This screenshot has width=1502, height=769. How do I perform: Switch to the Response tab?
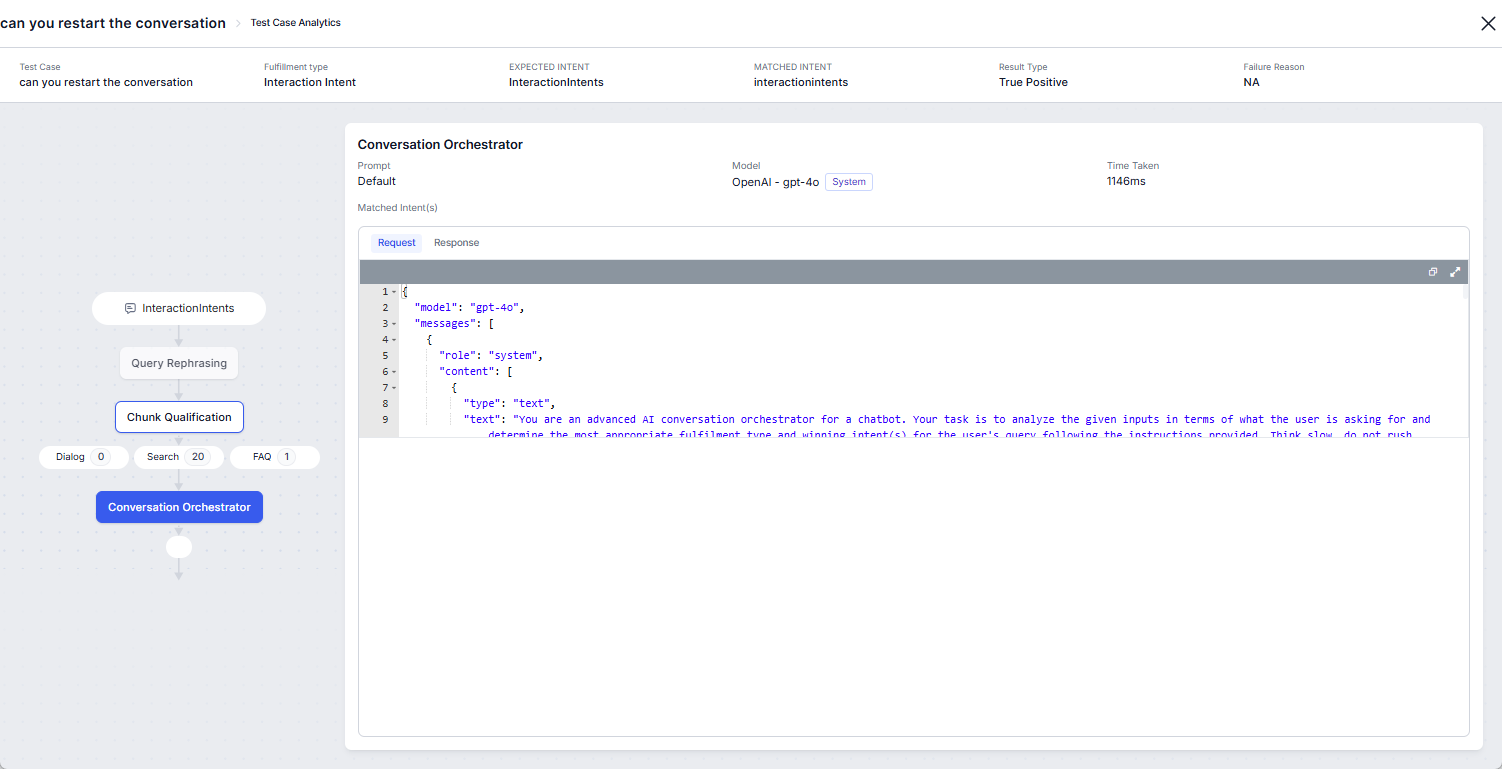coord(456,243)
